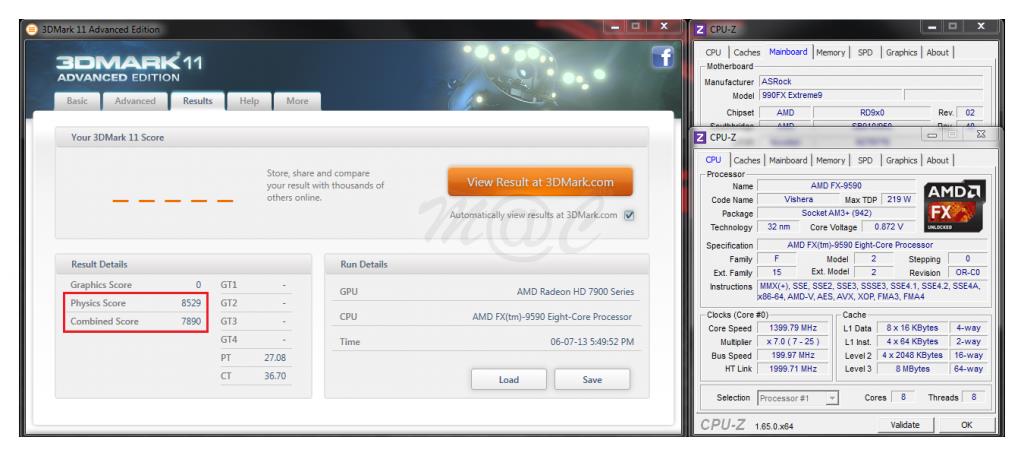
Task: Minimize the 3DMark 11 window
Action: pos(615,27)
